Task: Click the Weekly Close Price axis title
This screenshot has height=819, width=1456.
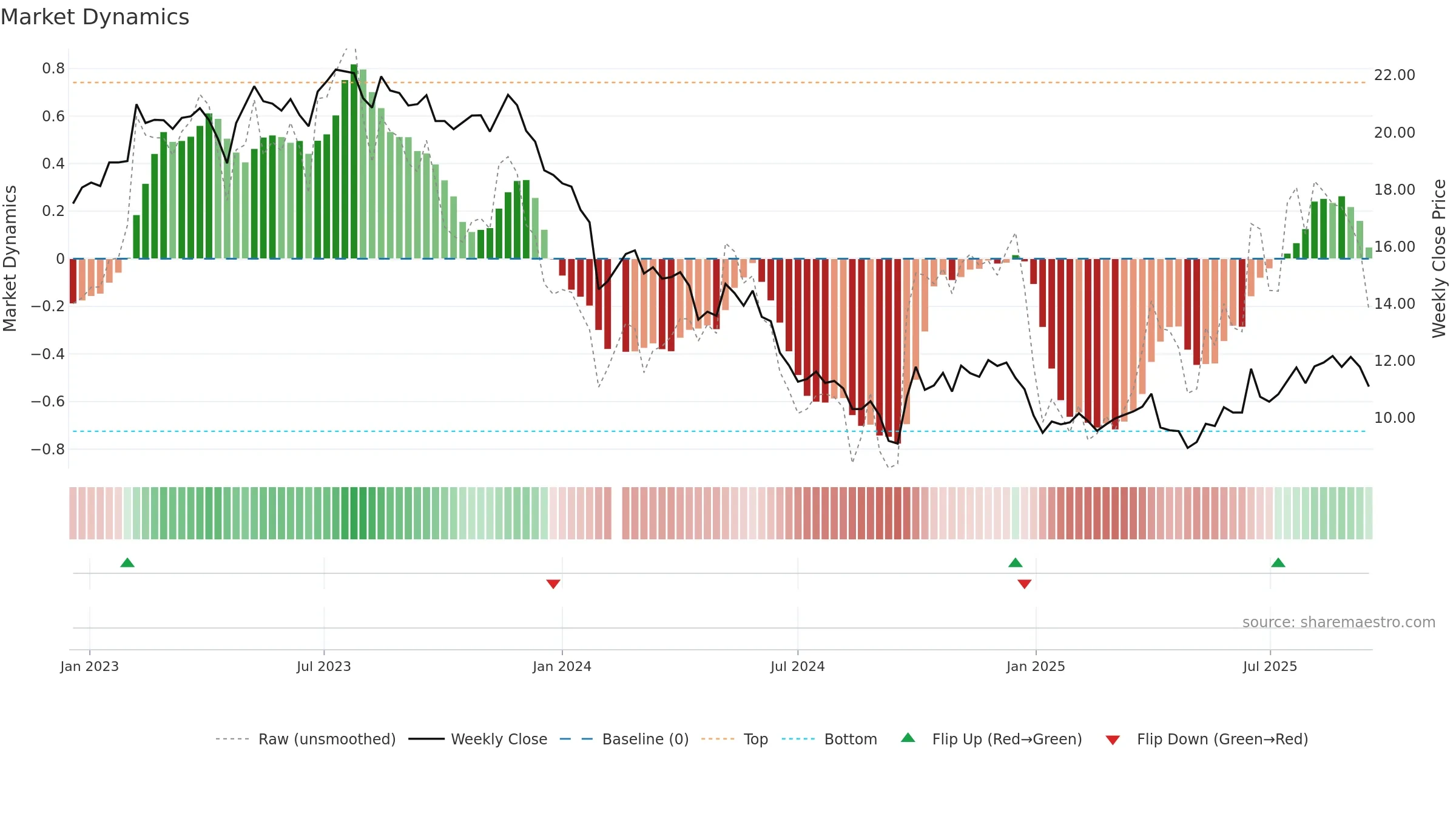Action: (x=1439, y=258)
